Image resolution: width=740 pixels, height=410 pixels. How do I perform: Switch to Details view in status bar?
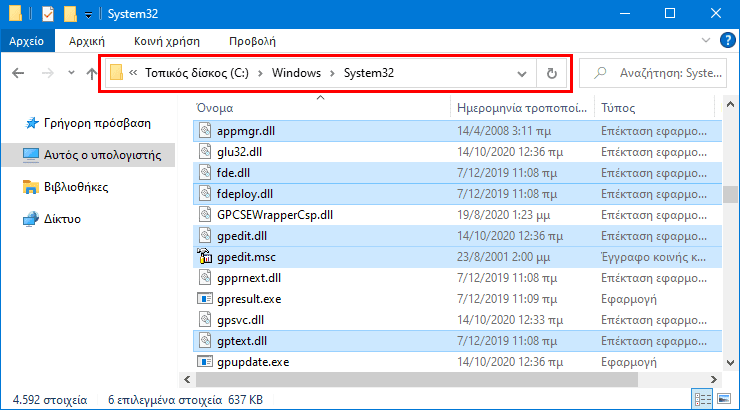(702, 400)
